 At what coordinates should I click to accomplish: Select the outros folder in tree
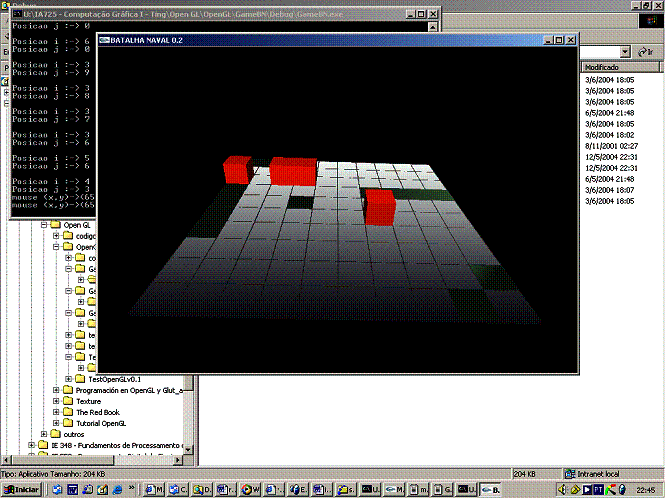pyautogui.click(x=74, y=434)
